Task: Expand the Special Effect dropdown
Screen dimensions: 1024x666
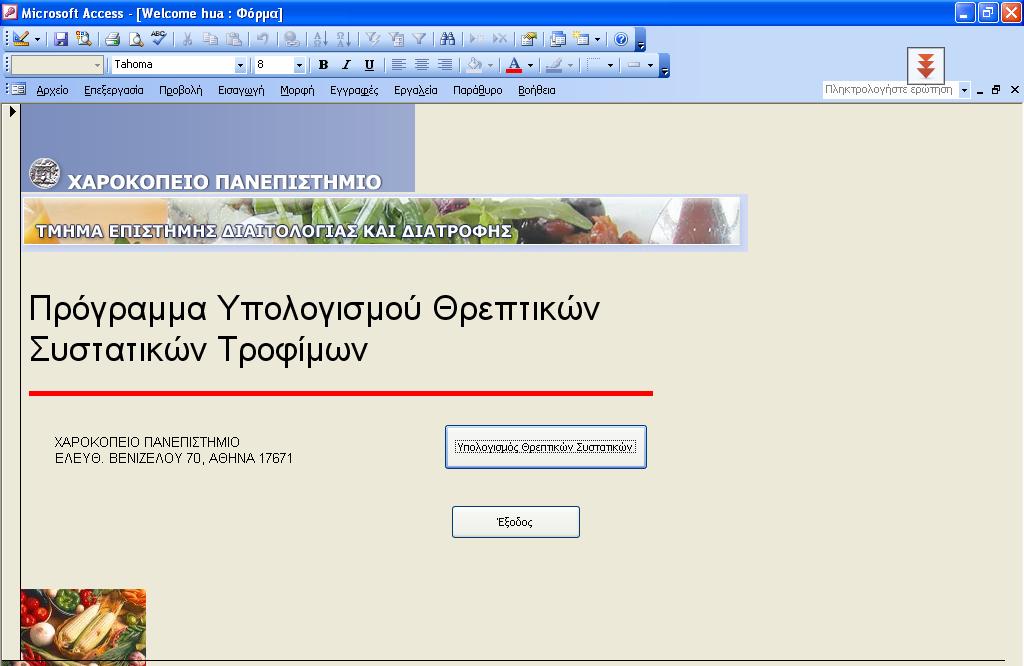Action: [x=650, y=65]
